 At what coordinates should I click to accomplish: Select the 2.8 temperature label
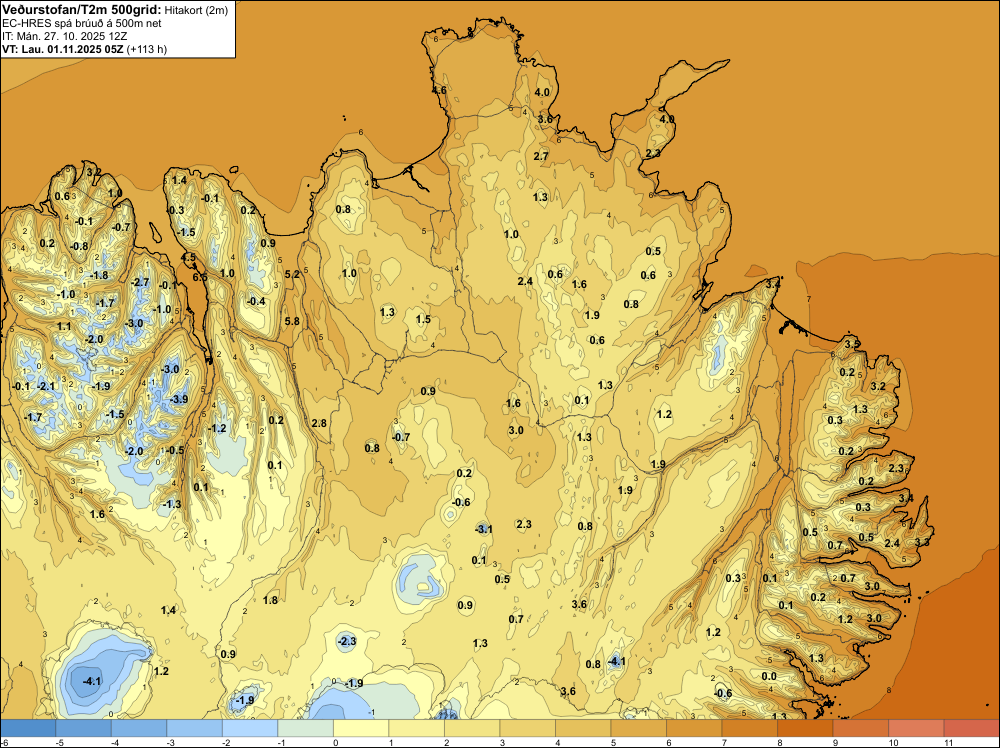point(319,423)
